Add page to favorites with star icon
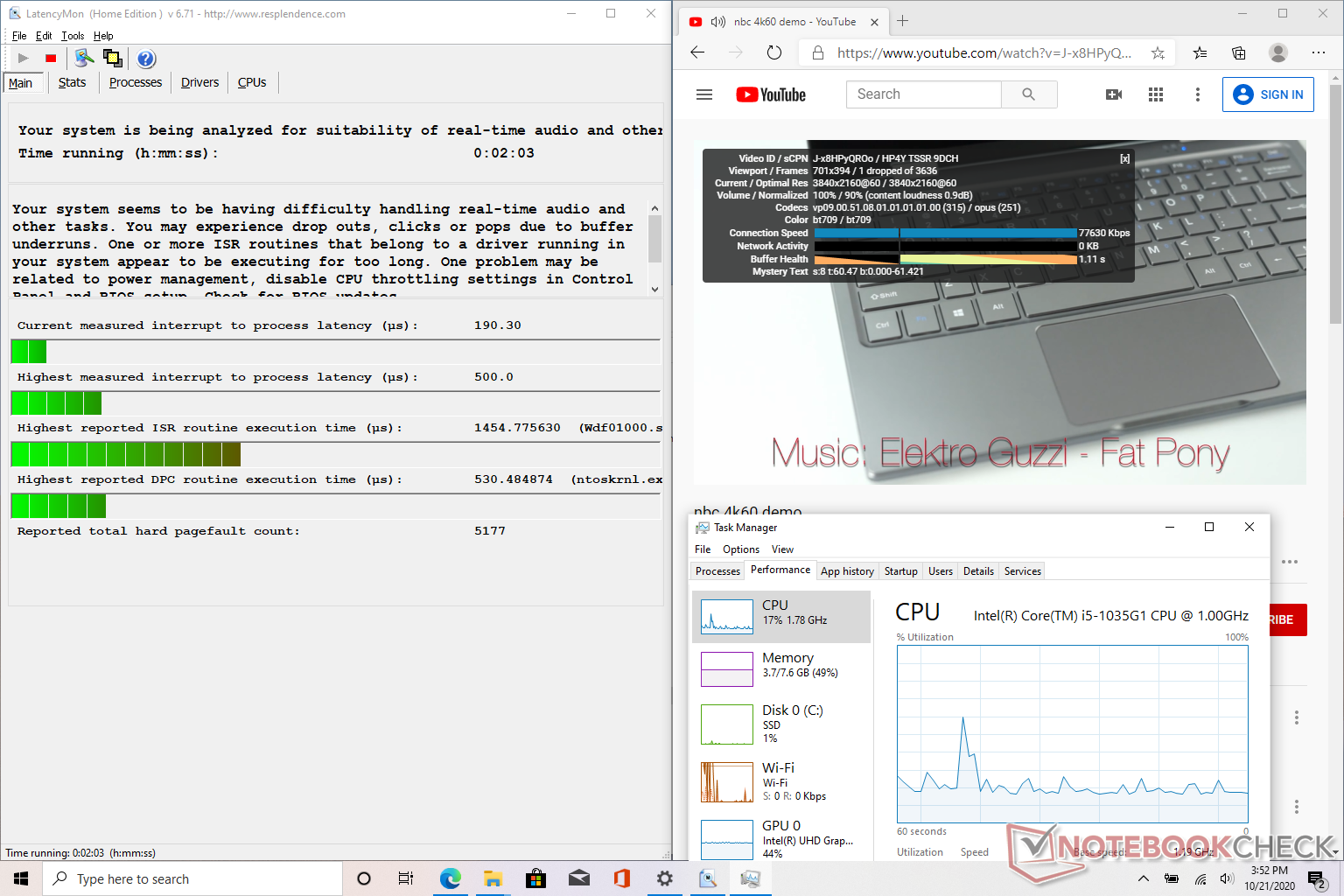1344x896 pixels. coord(1158,53)
